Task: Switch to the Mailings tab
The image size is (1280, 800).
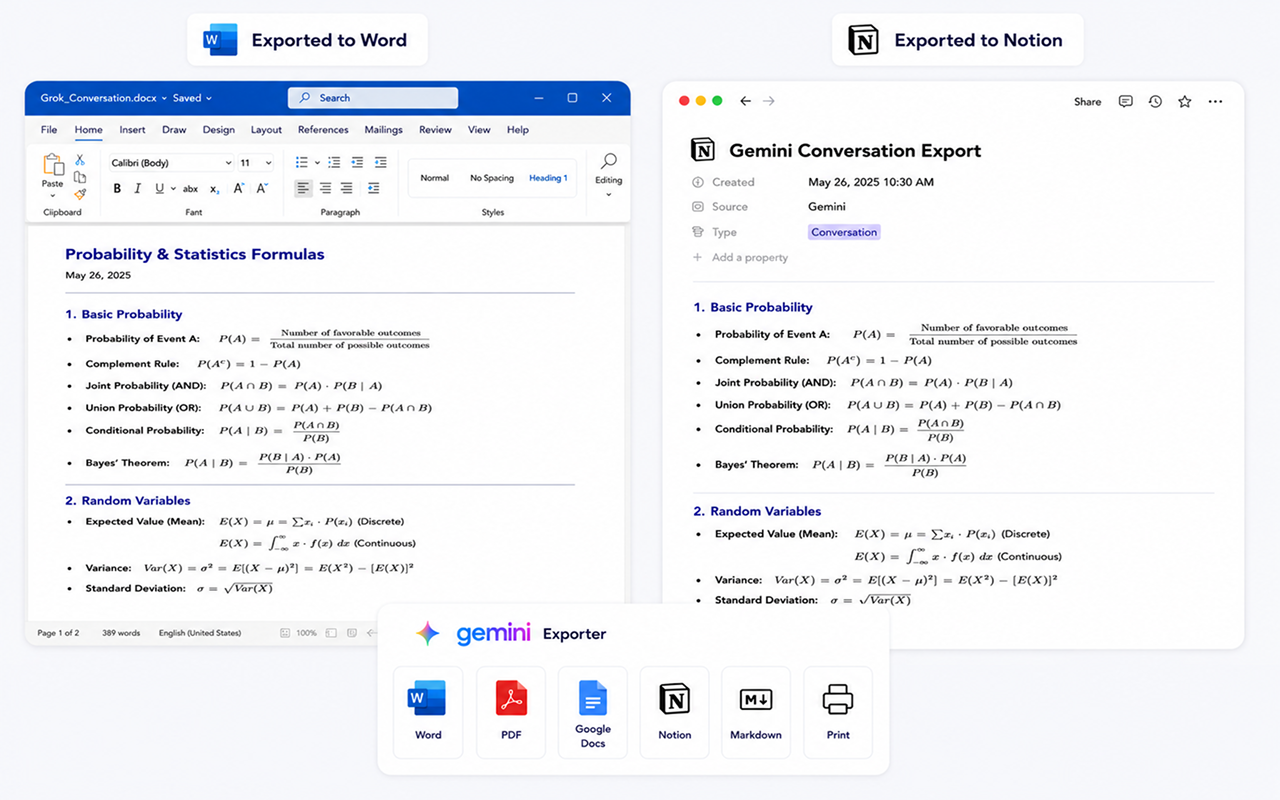Action: coord(383,130)
